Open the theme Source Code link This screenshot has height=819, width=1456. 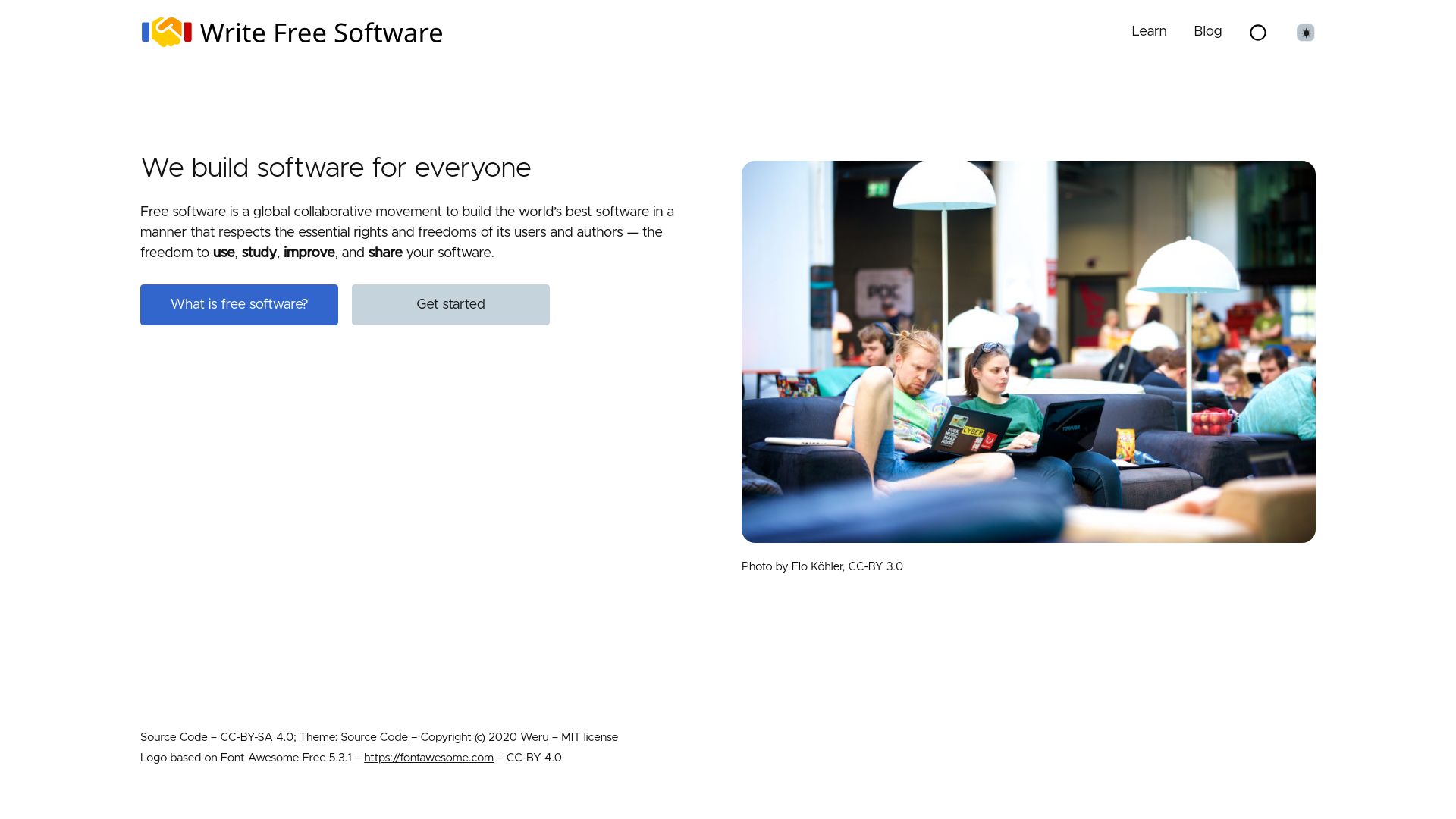click(x=374, y=737)
